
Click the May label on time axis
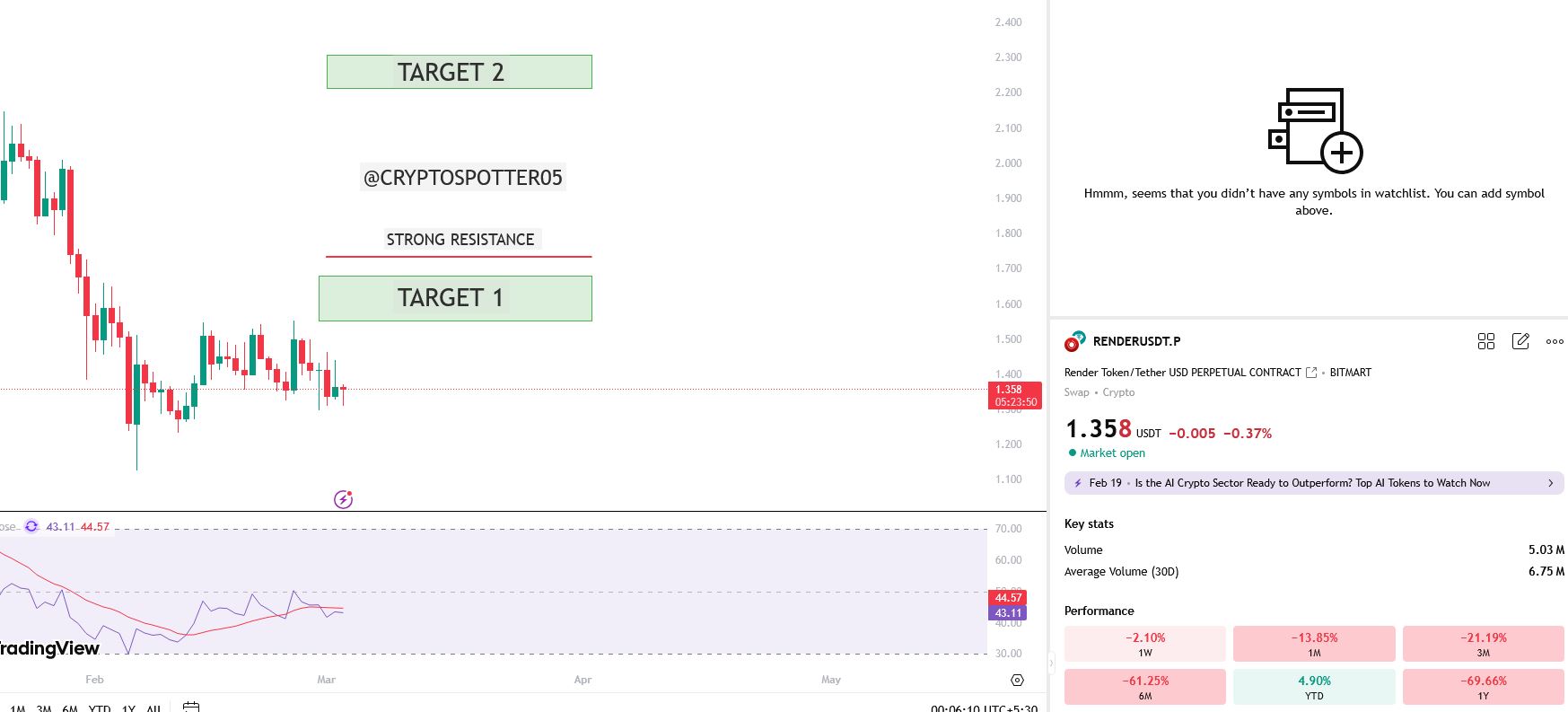tap(831, 680)
